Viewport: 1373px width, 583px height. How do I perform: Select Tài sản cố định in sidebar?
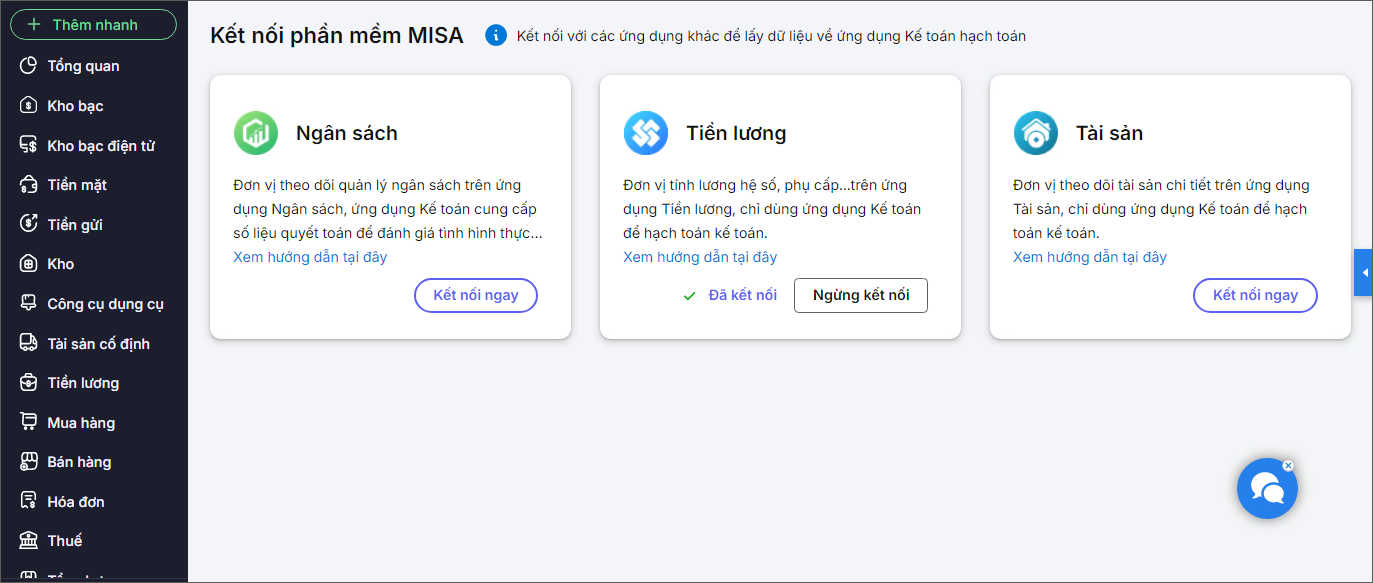tap(98, 344)
